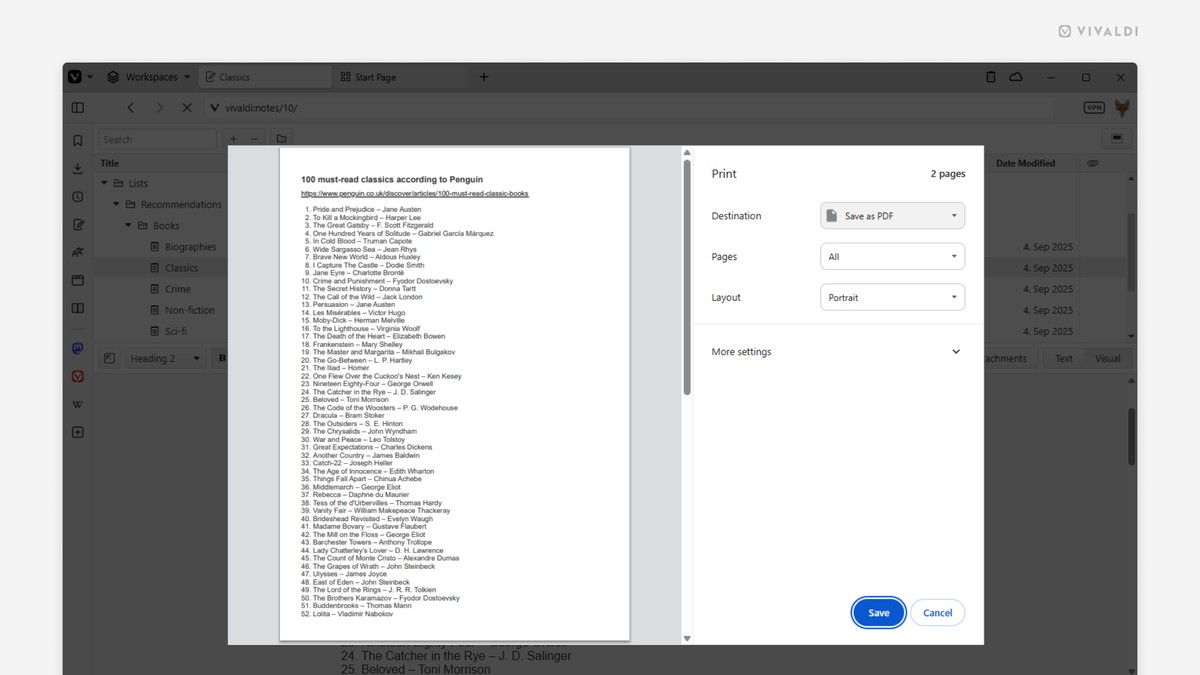1200x675 pixels.
Task: Collapse the Books folder in the notes tree
Action: pyautogui.click(x=127, y=225)
